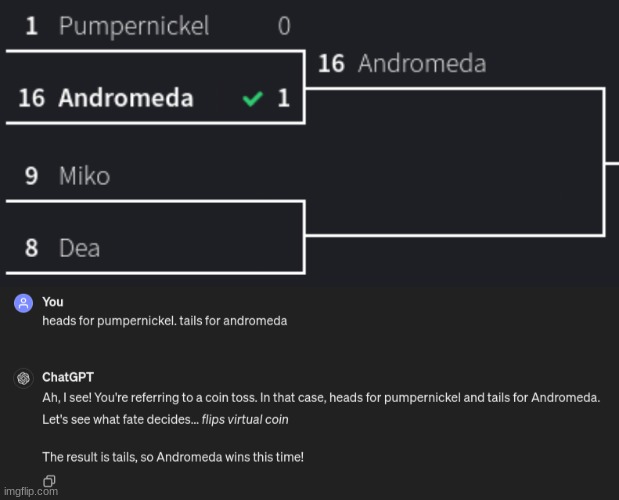This screenshot has height=500, width=619.
Task: Click the message "heads for pumpernickel. tails for andromeda"
Action: (x=164, y=321)
